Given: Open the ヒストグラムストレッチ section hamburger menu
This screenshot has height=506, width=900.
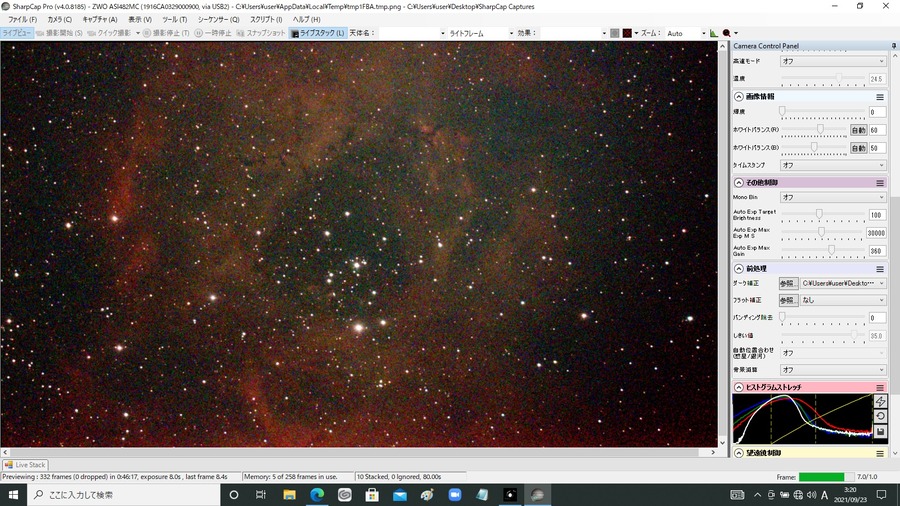Looking at the screenshot, I should [880, 387].
